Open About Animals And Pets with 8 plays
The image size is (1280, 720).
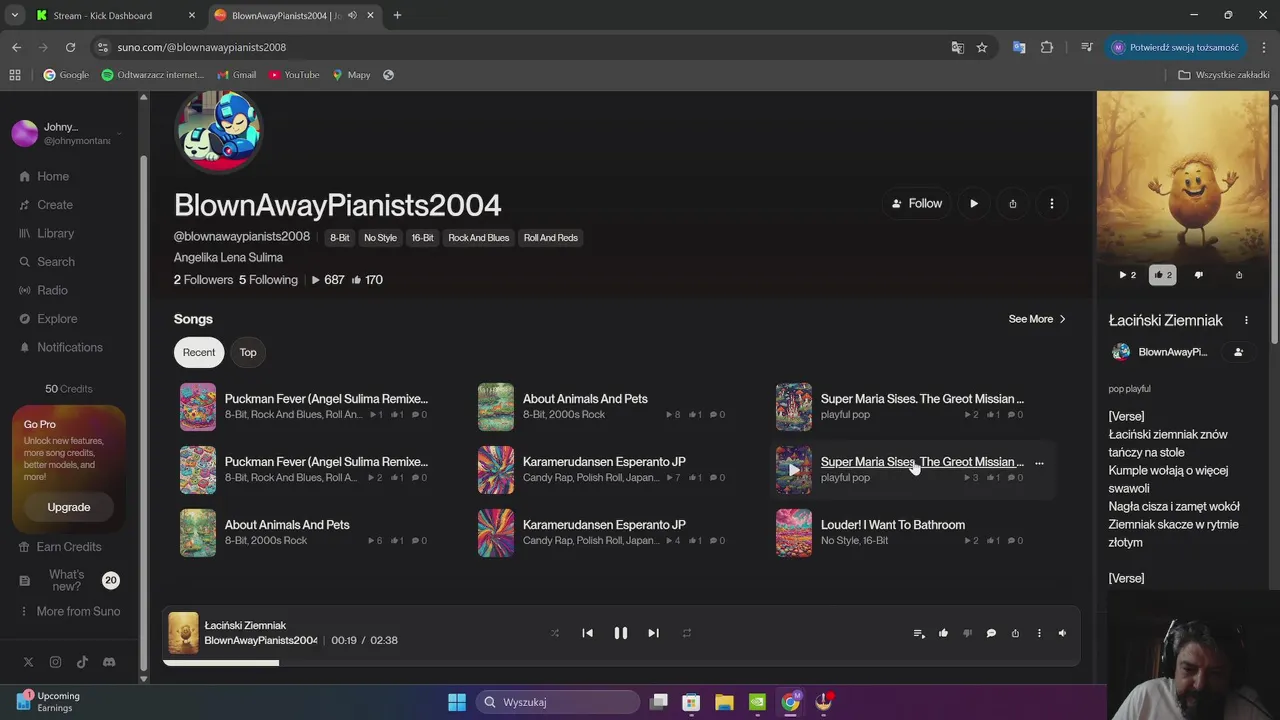[x=585, y=399]
